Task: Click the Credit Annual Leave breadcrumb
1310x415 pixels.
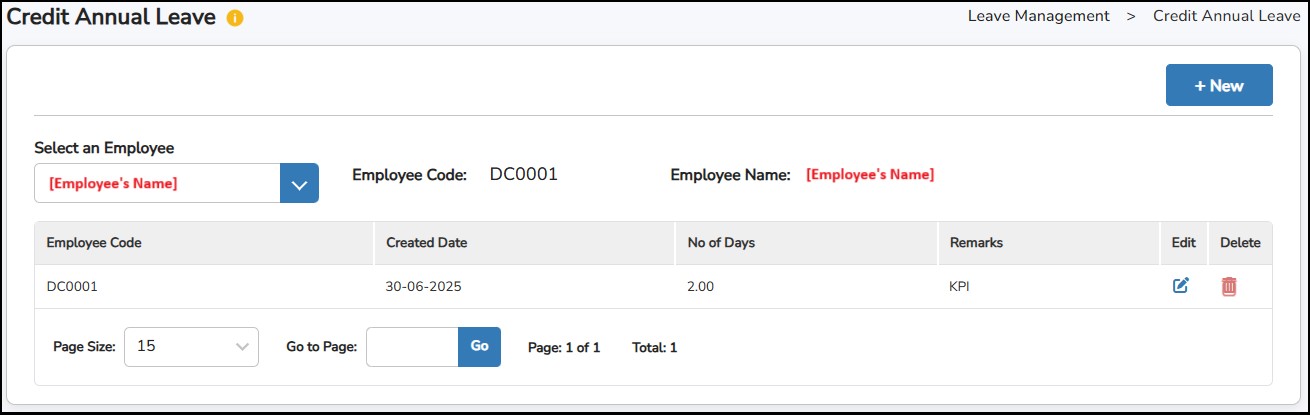Action: pos(1226,16)
